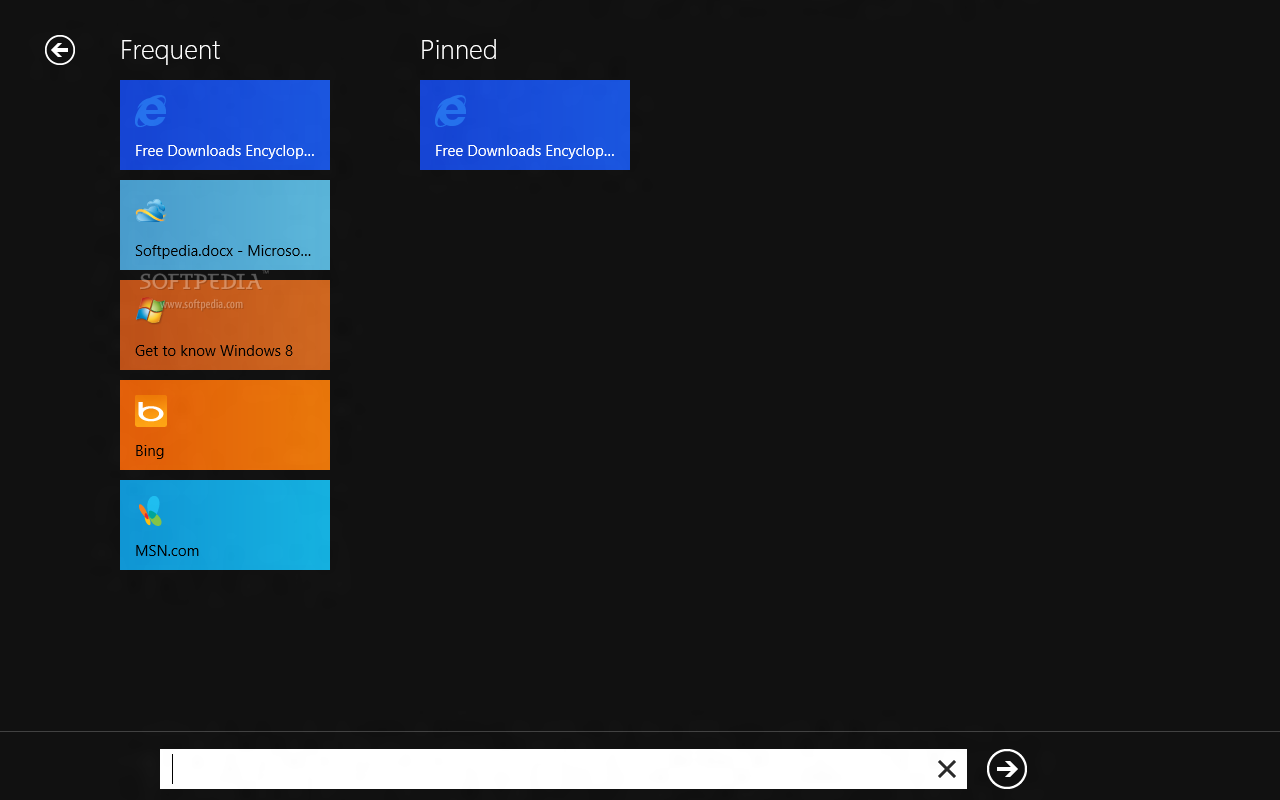The image size is (1280, 800).
Task: Clear the address bar with the X
Action: tap(946, 769)
